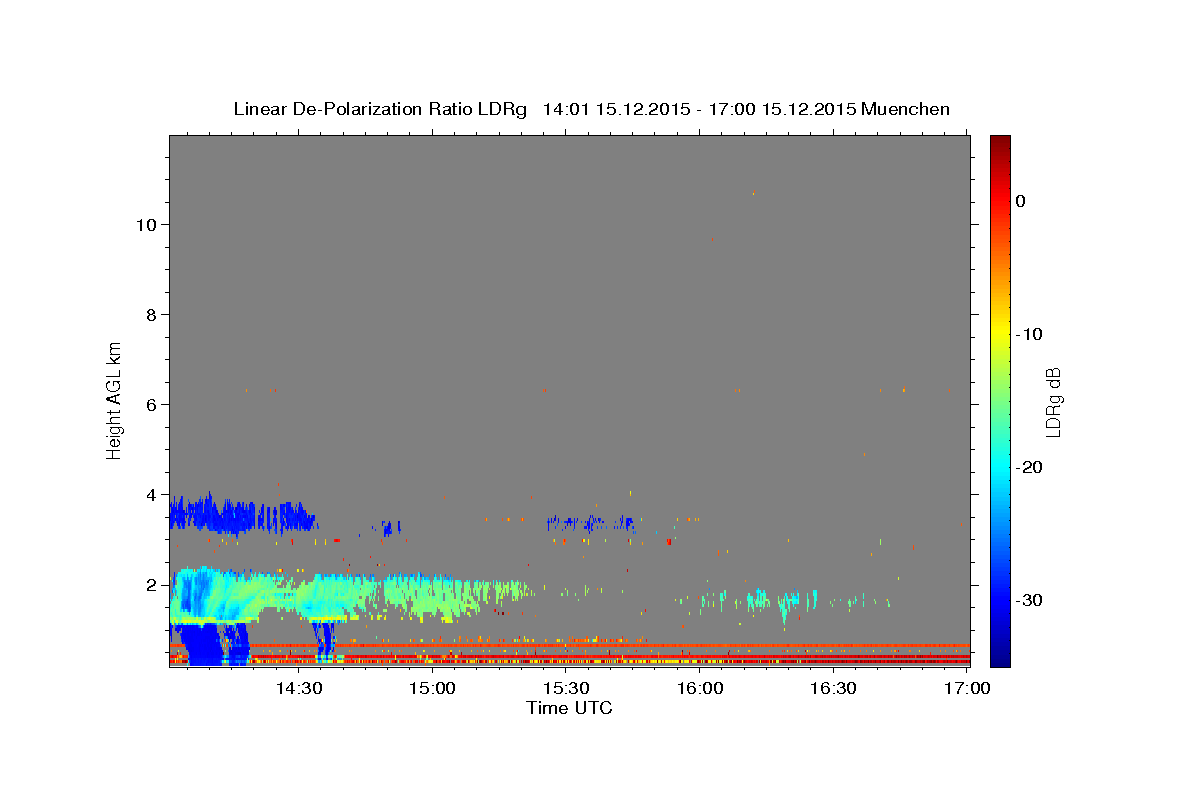Click the dark blue bottom of the colorbar
Viewport: 1200px width, 800px height.
(x=1000, y=655)
